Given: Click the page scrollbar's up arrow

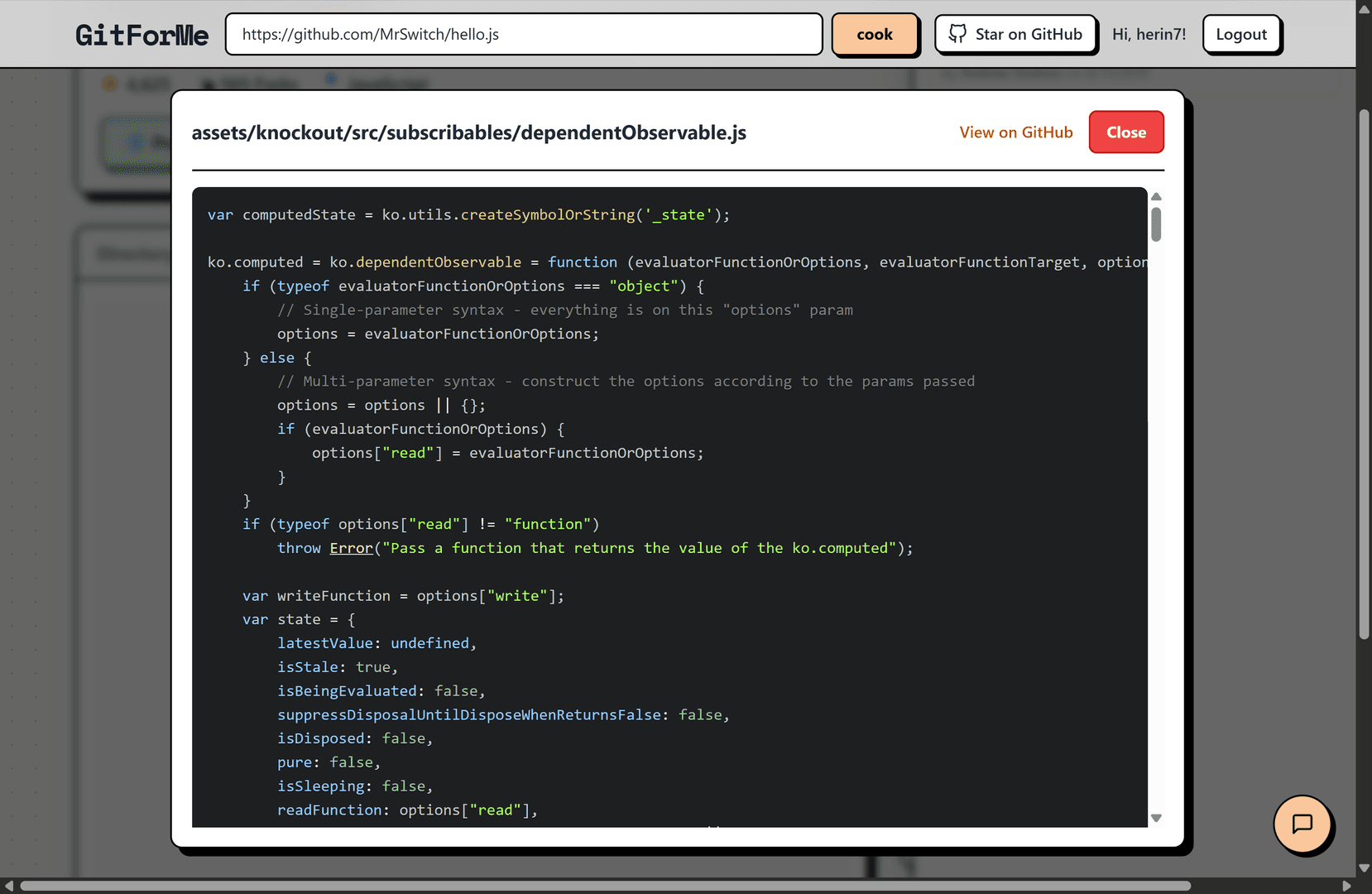Looking at the screenshot, I should [1365, 7].
